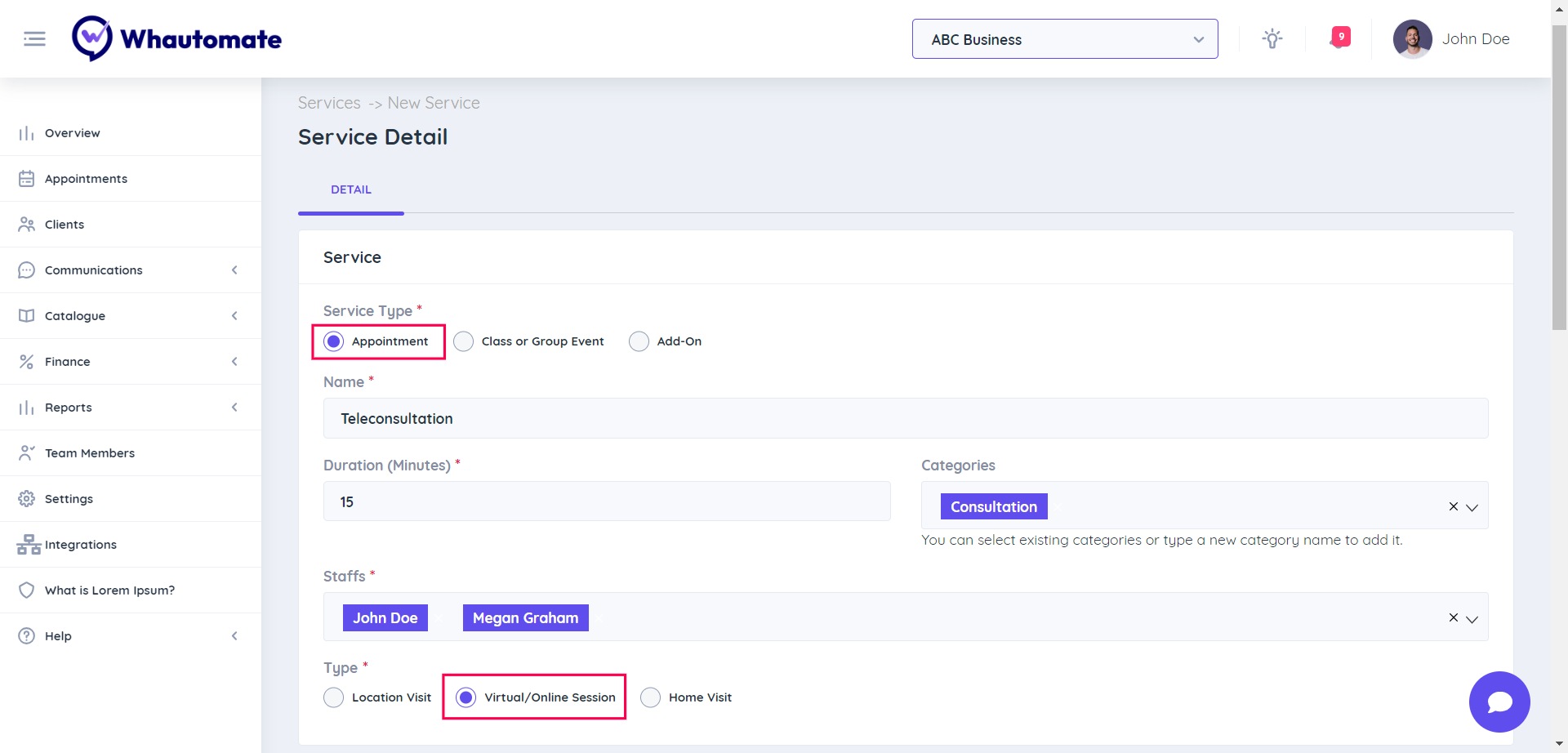Image resolution: width=1568 pixels, height=753 pixels.
Task: Open Settings from the sidebar
Action: [x=69, y=499]
